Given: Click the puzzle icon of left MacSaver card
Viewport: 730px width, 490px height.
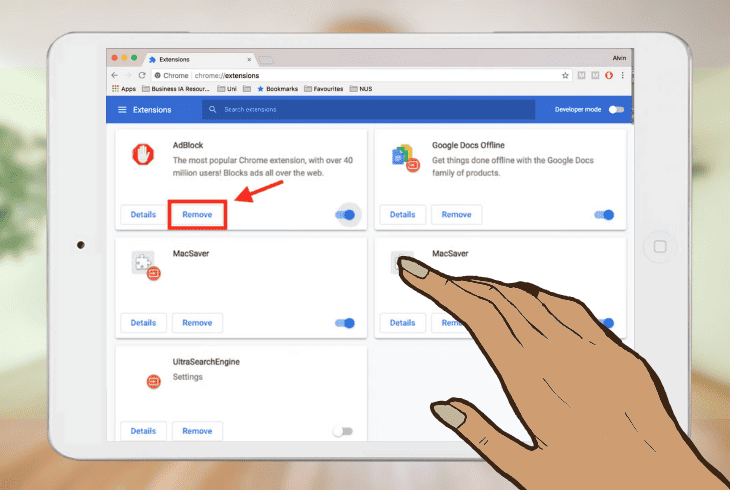Looking at the screenshot, I should pyautogui.click(x=145, y=265).
